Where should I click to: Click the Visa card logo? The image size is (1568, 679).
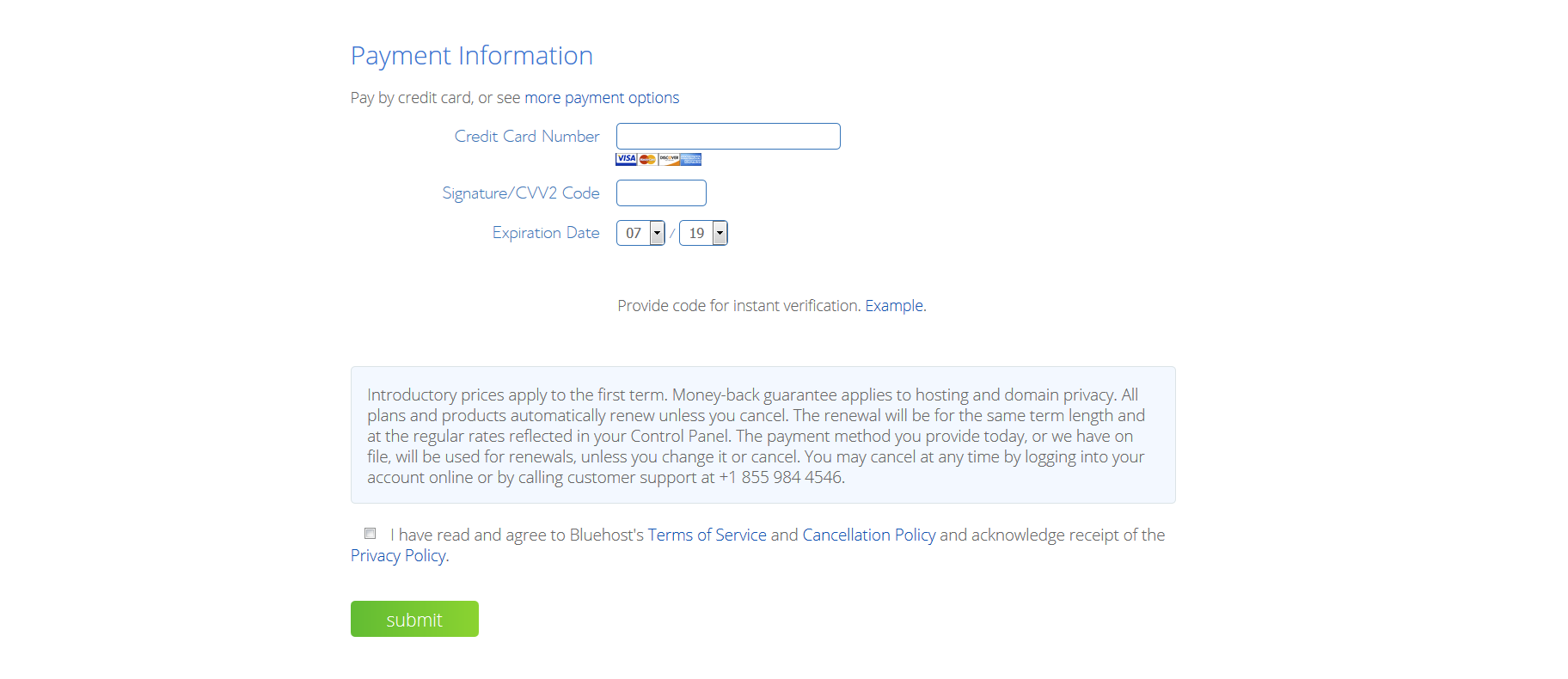[627, 159]
